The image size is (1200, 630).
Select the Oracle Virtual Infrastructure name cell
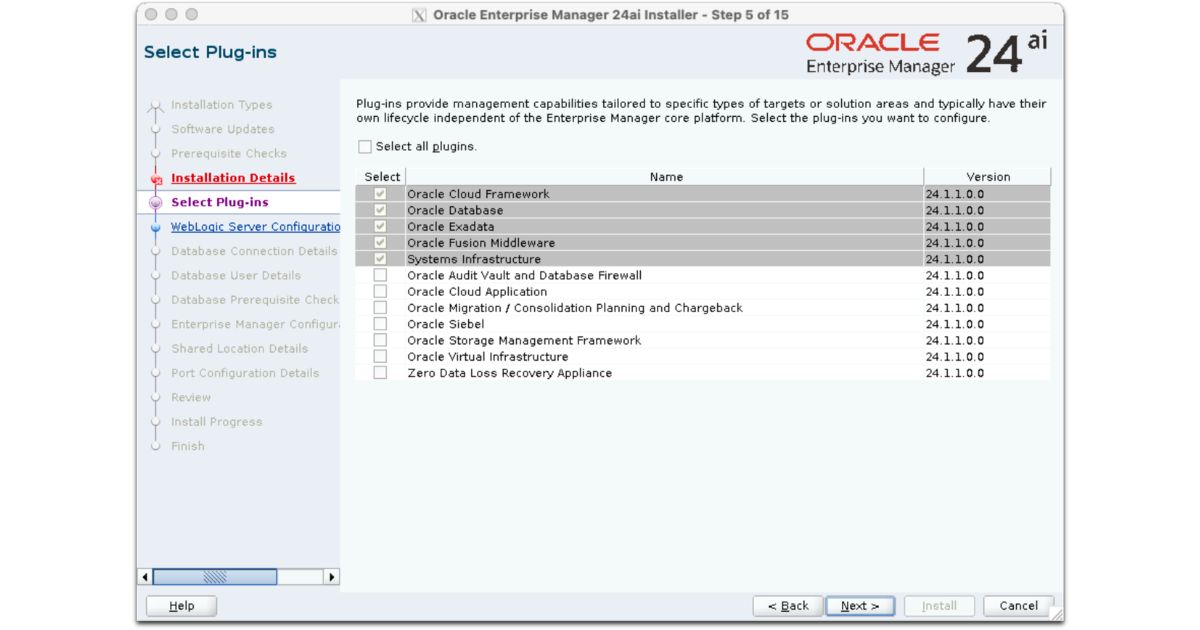pos(665,357)
